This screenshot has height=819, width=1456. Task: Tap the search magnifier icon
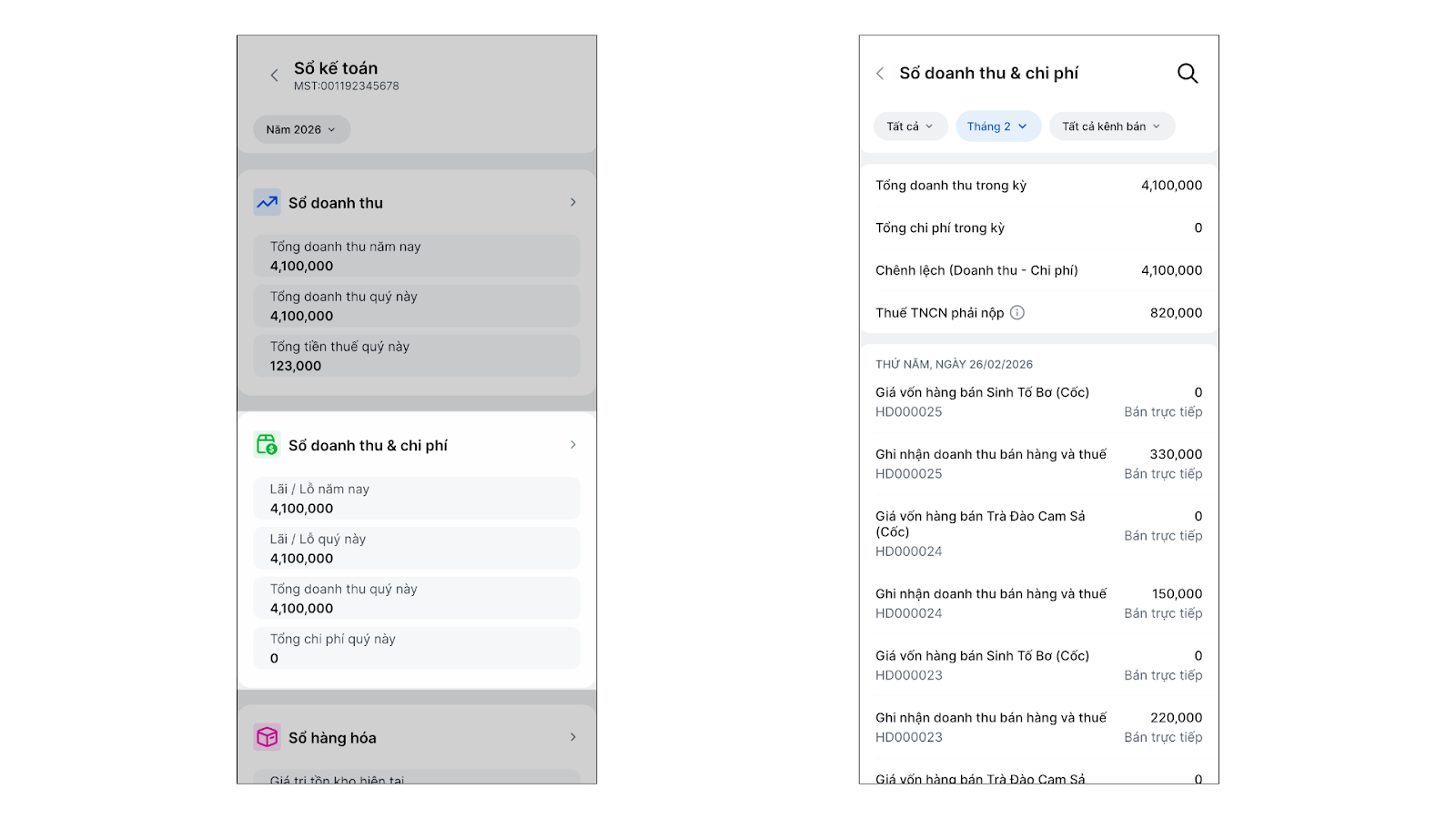(1187, 74)
